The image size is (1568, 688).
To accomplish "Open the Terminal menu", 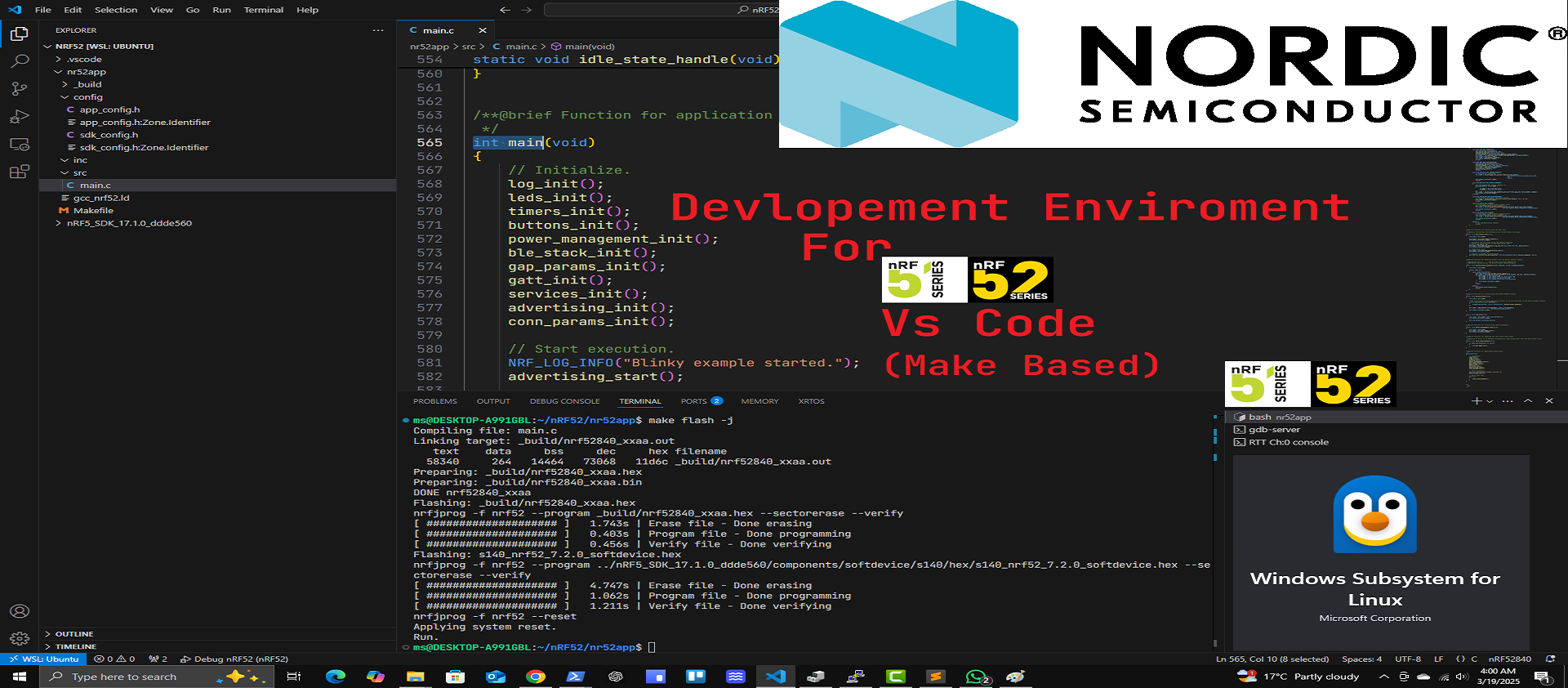I will pos(263,10).
